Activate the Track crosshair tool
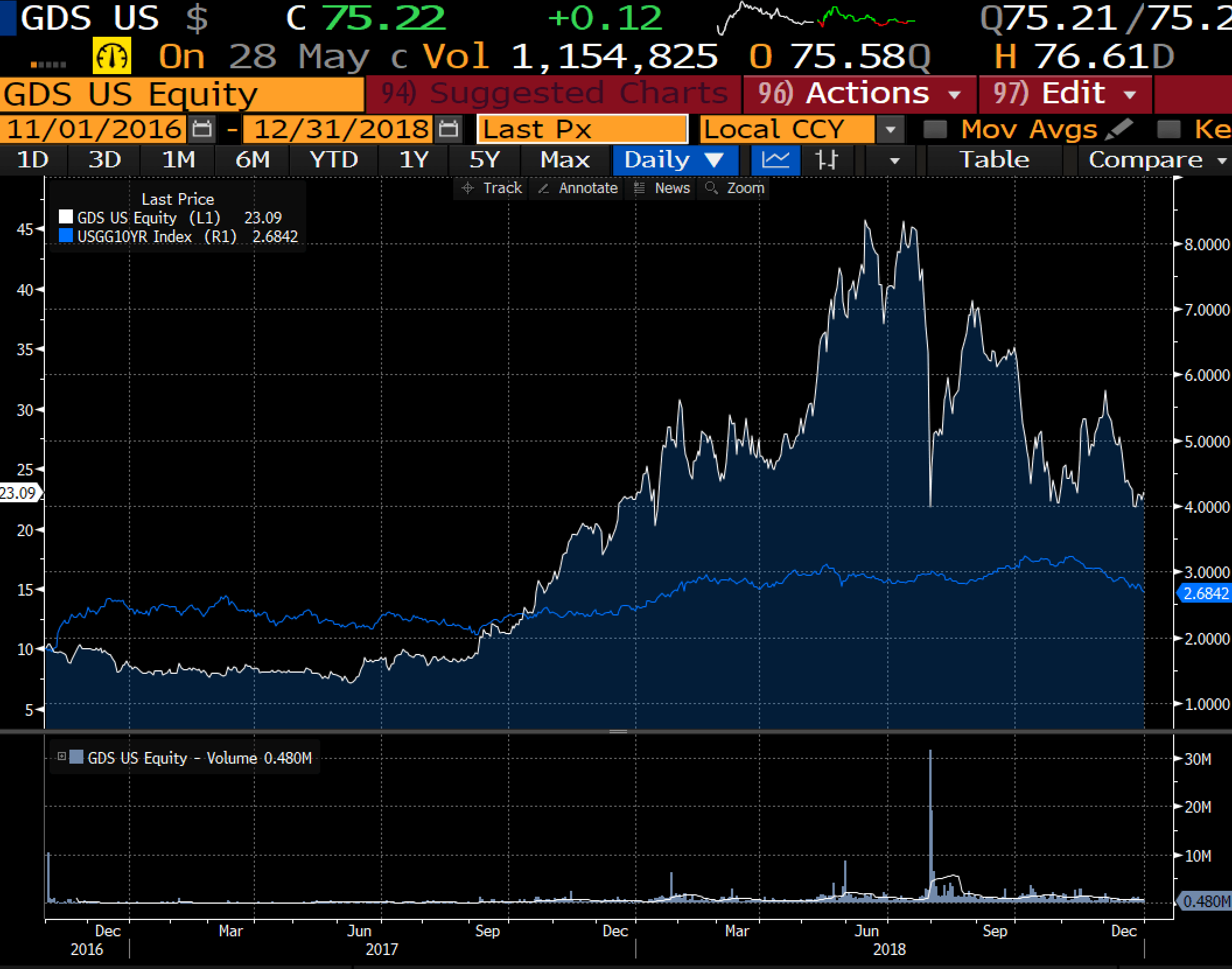 491,188
